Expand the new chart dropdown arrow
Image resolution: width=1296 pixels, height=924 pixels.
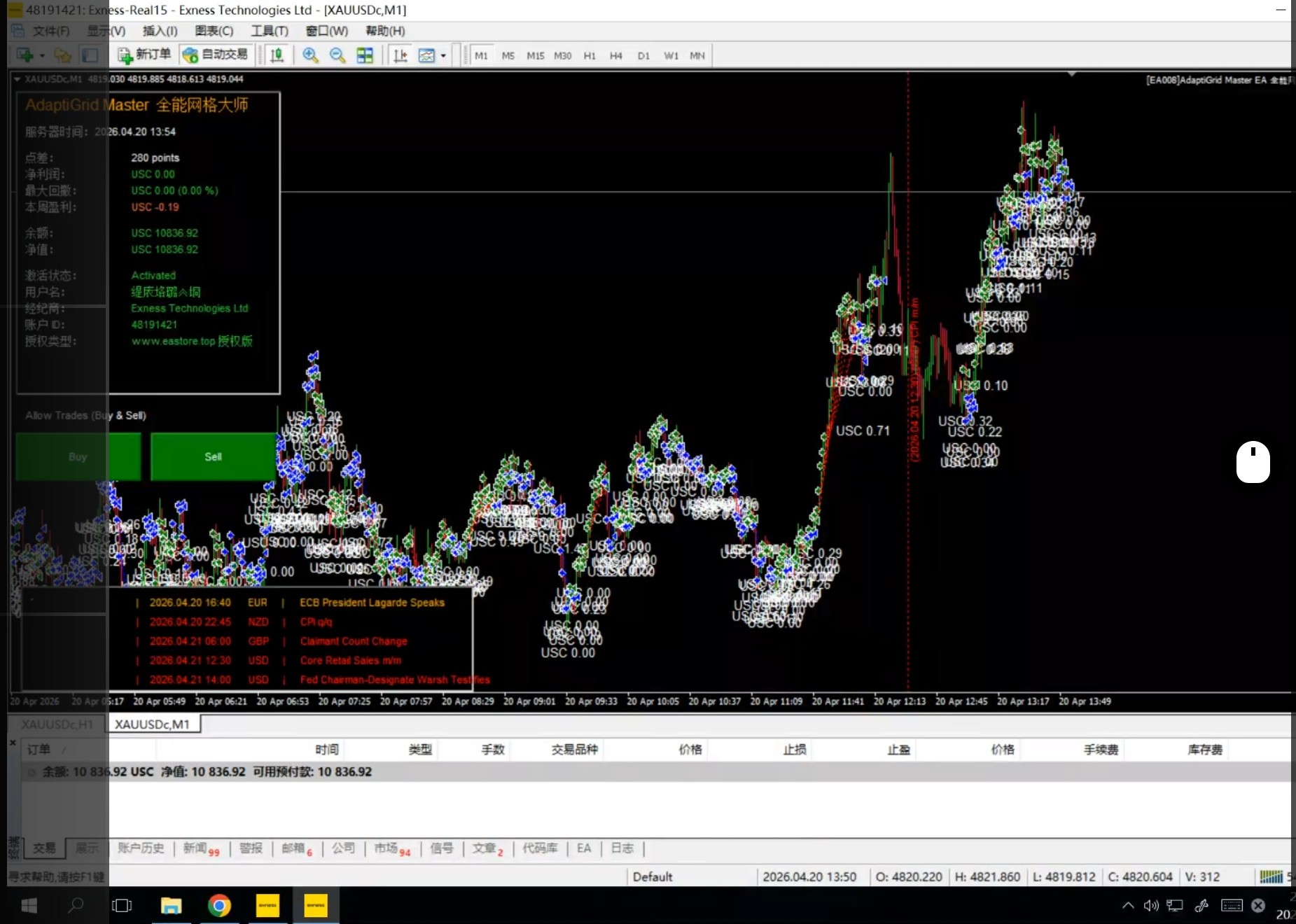pos(42,55)
